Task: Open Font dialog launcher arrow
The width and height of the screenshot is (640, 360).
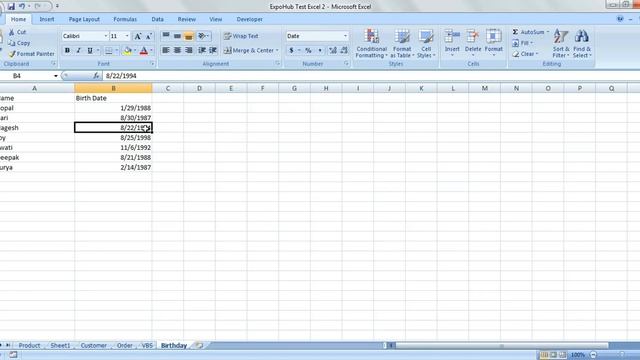Action: click(x=152, y=64)
